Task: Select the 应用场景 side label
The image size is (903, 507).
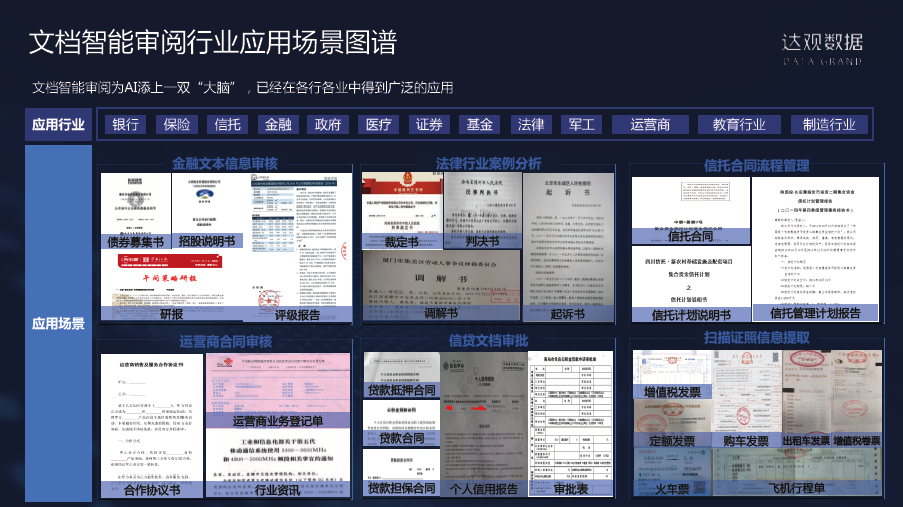Action: (x=58, y=324)
